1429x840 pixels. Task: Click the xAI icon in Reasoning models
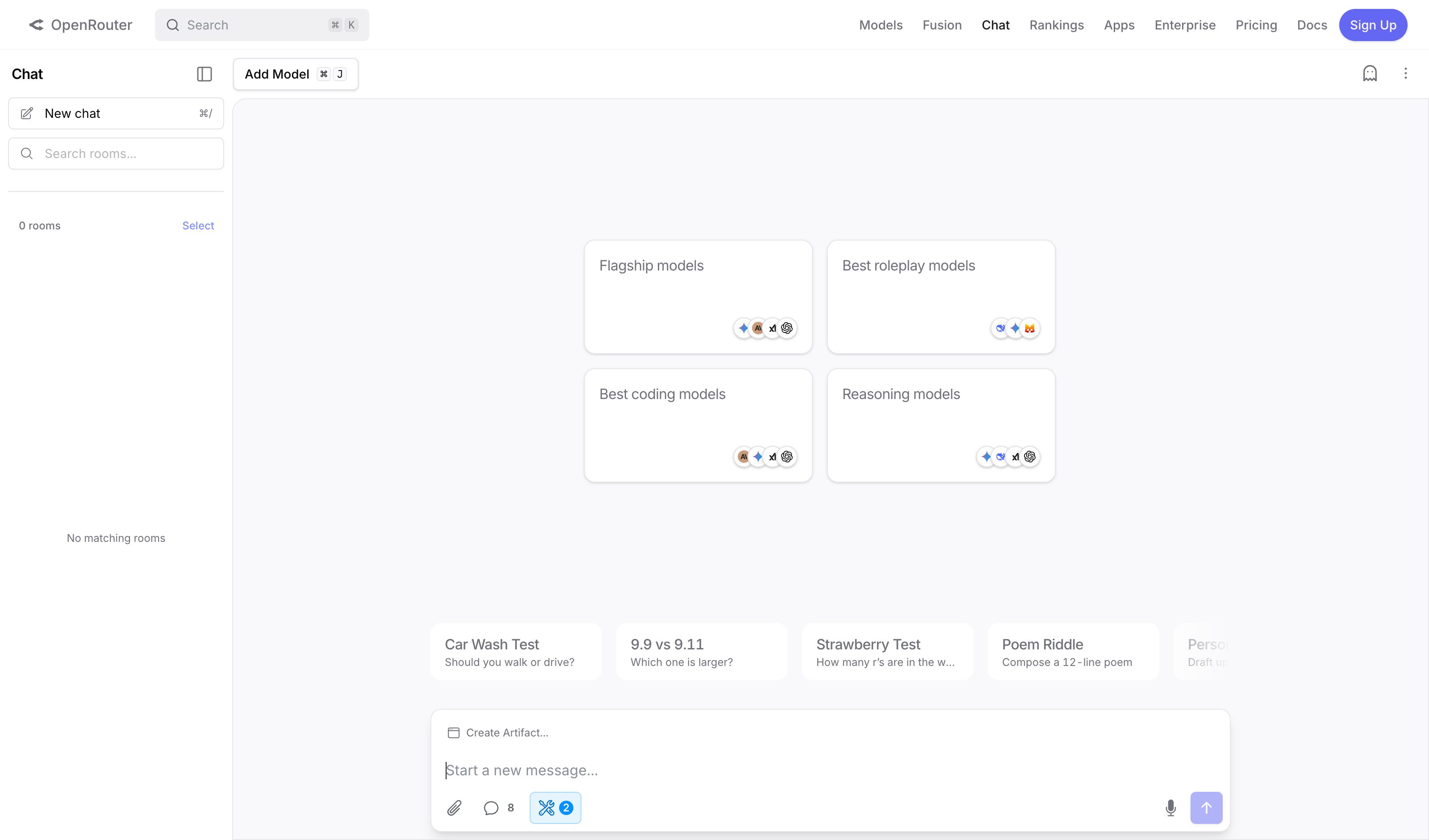1015,457
